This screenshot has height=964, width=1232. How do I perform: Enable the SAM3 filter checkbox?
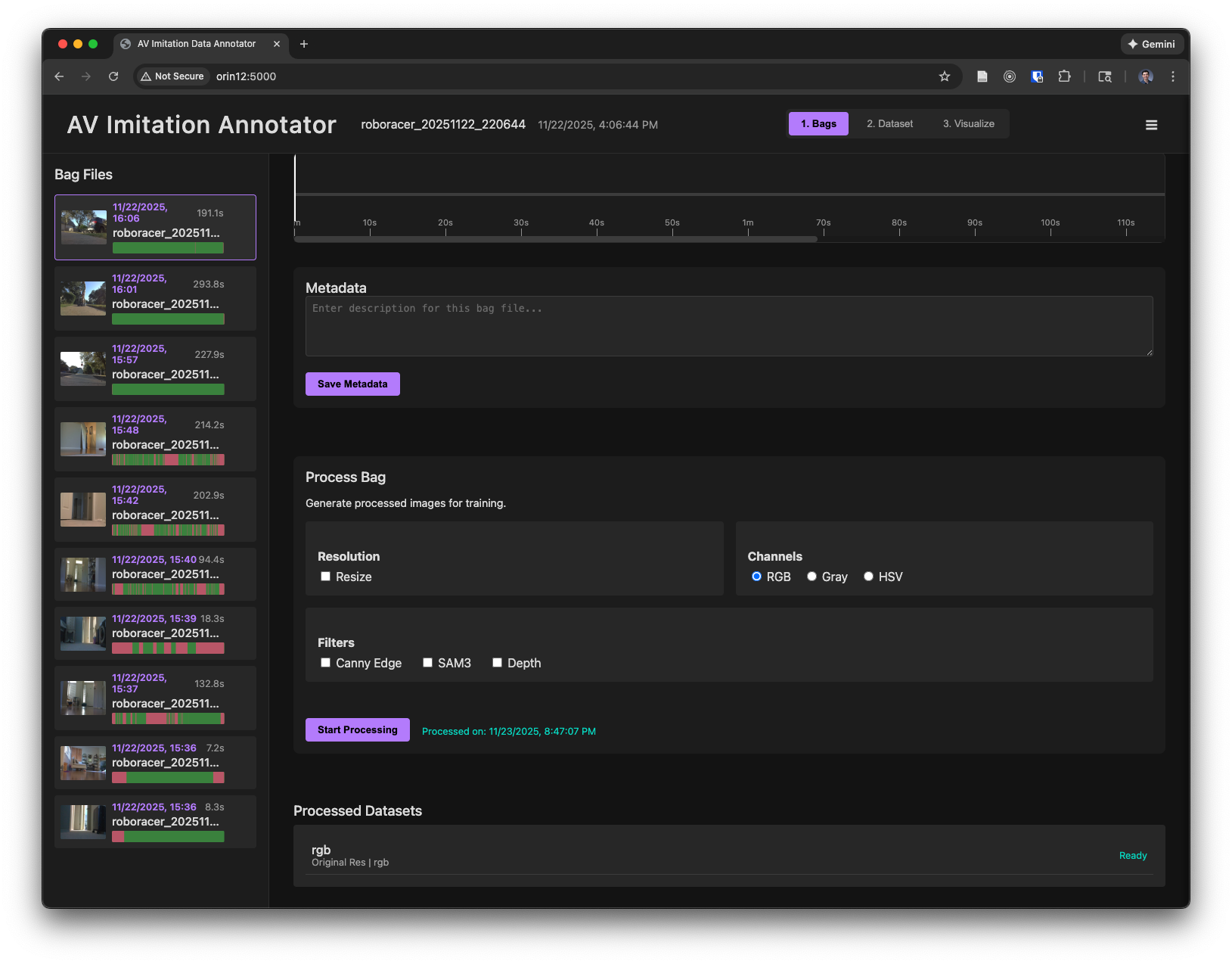click(x=428, y=663)
